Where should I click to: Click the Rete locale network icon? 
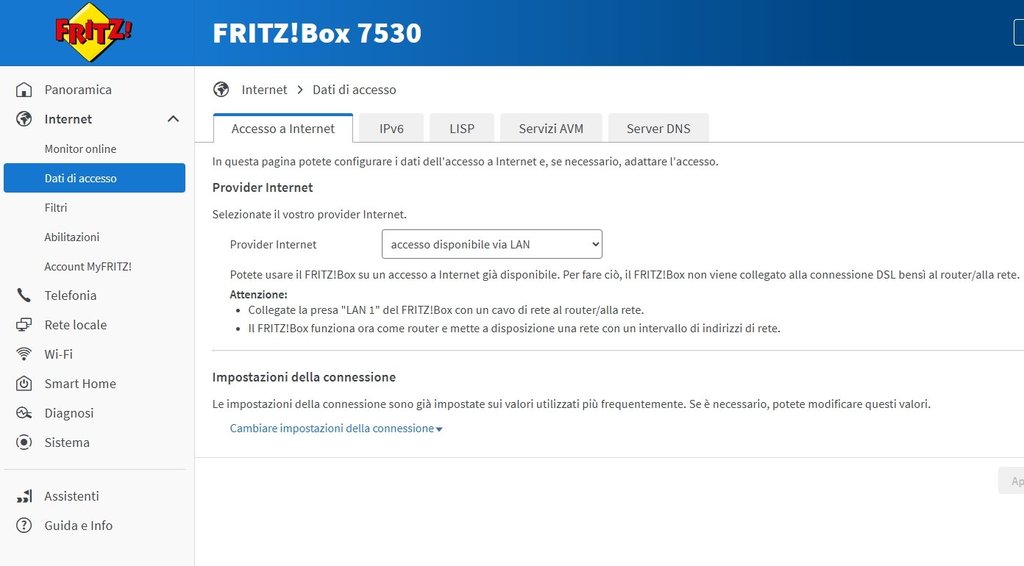click(24, 324)
